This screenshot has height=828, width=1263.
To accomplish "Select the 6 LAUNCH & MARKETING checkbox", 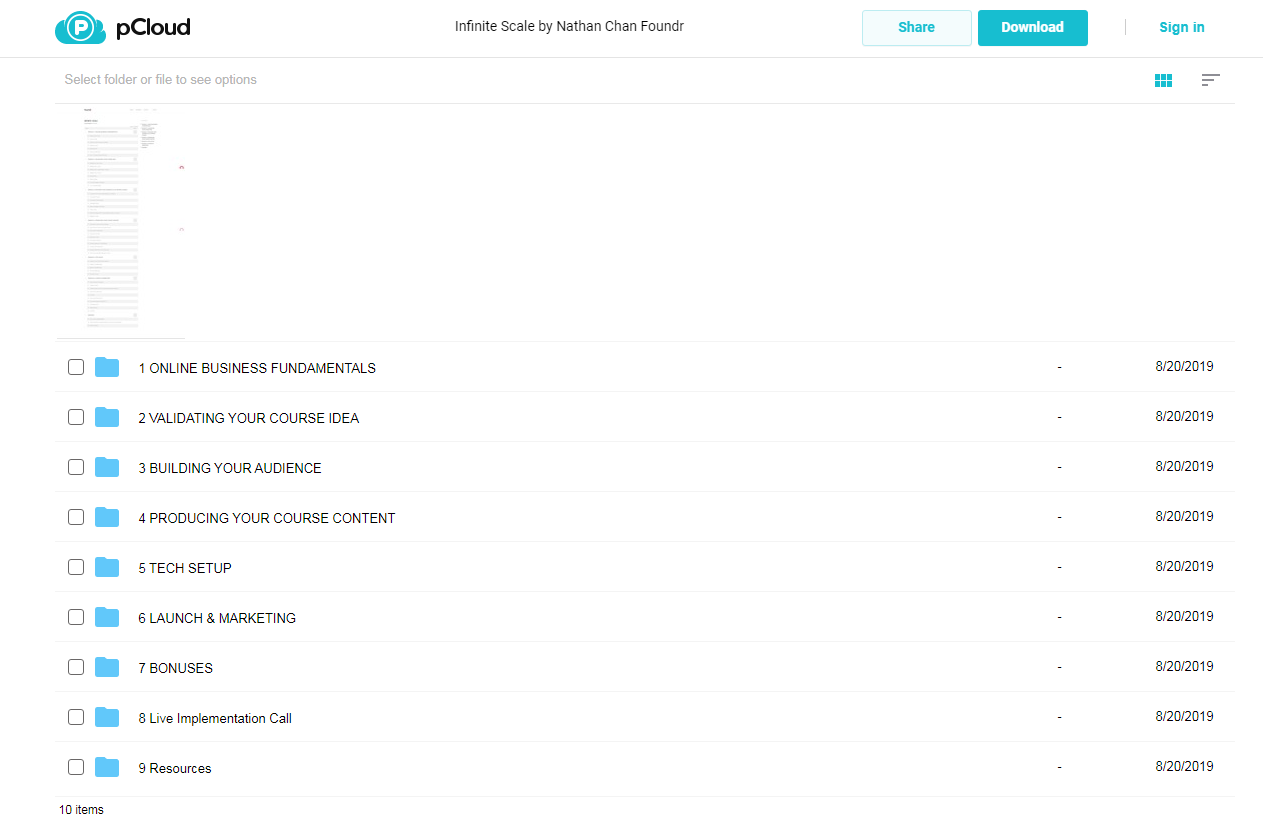I will 76,617.
